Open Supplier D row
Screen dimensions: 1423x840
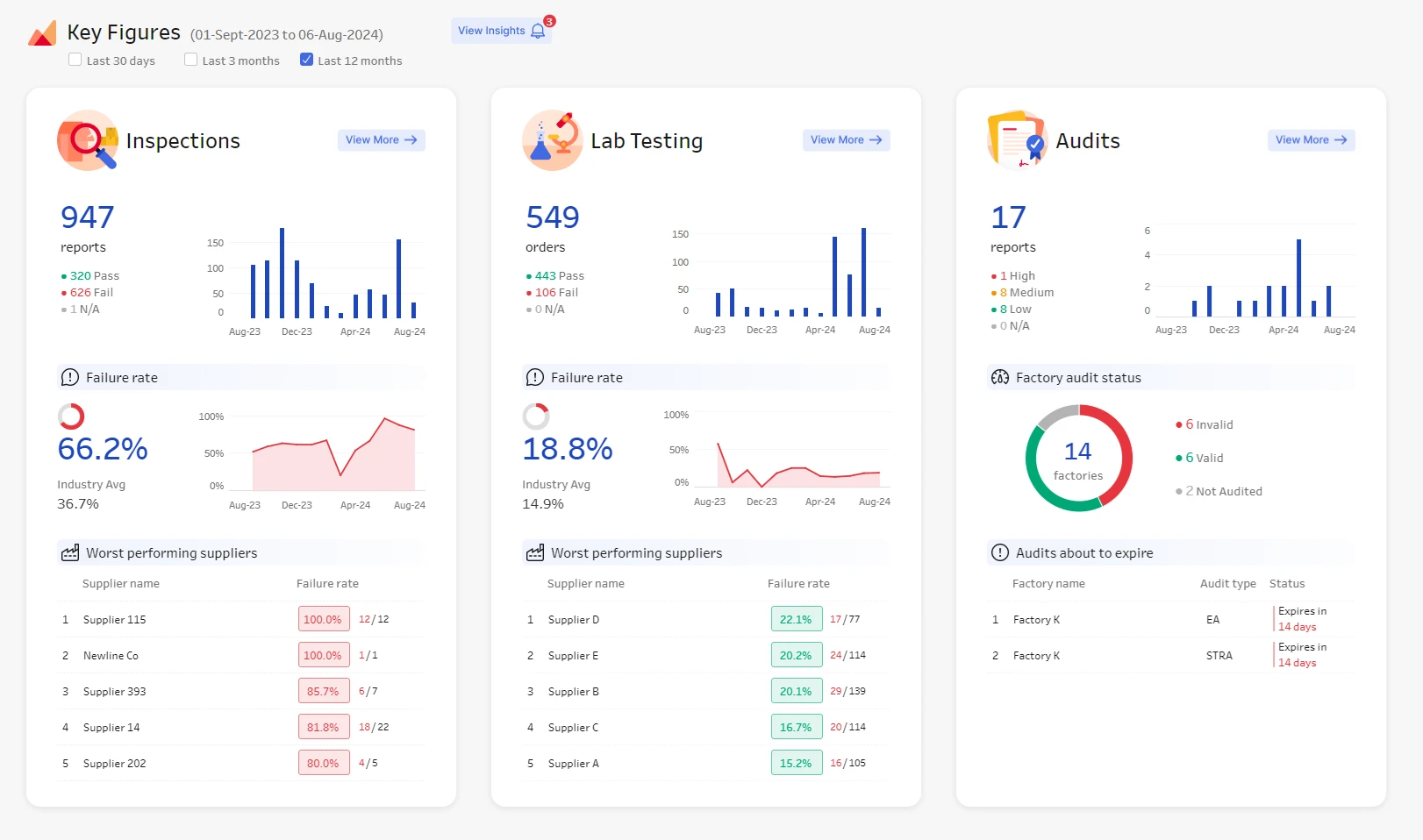pyautogui.click(x=706, y=620)
